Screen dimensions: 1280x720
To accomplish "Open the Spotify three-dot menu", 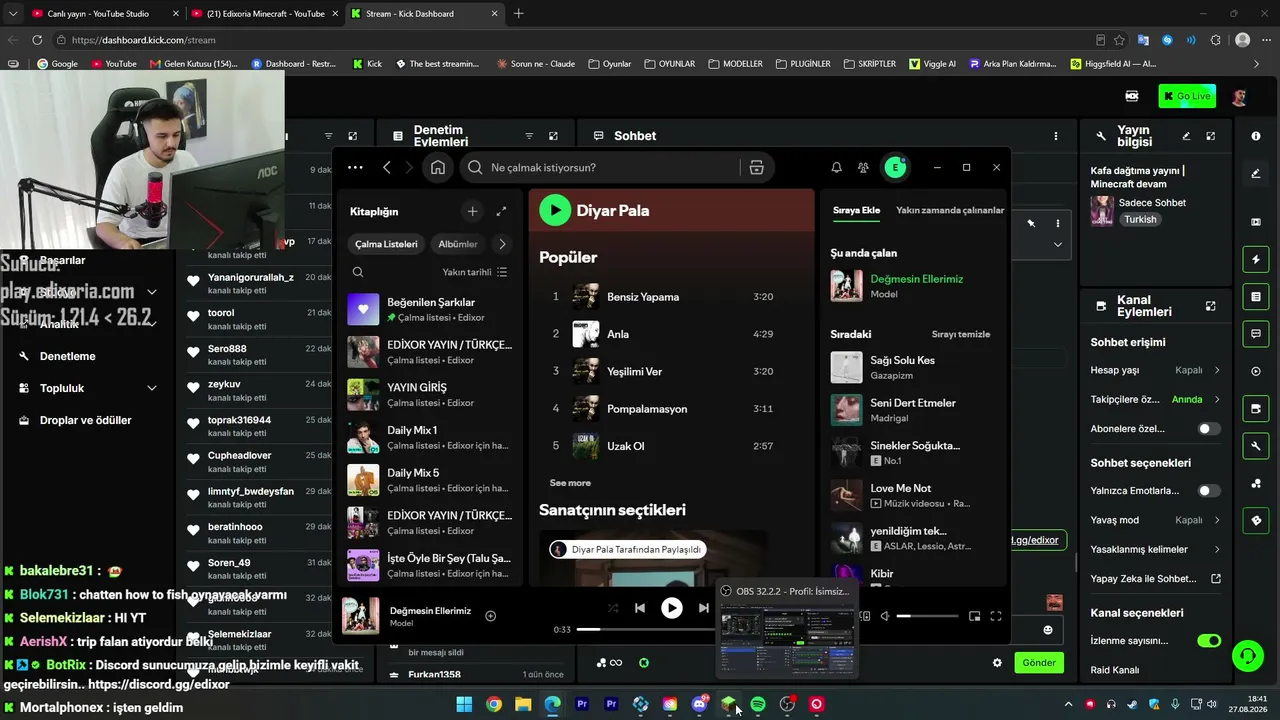I will coord(355,168).
